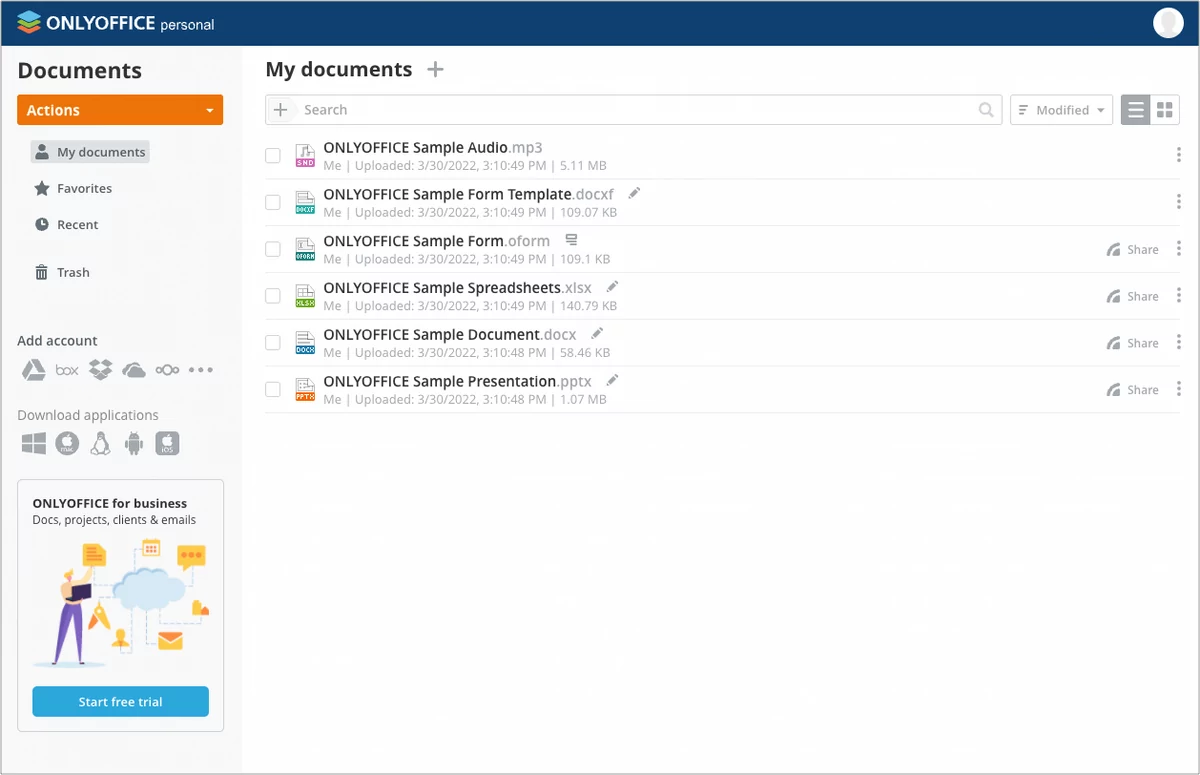
Task: Select checkbox for Sample Presentation.pptx
Action: tap(272, 389)
